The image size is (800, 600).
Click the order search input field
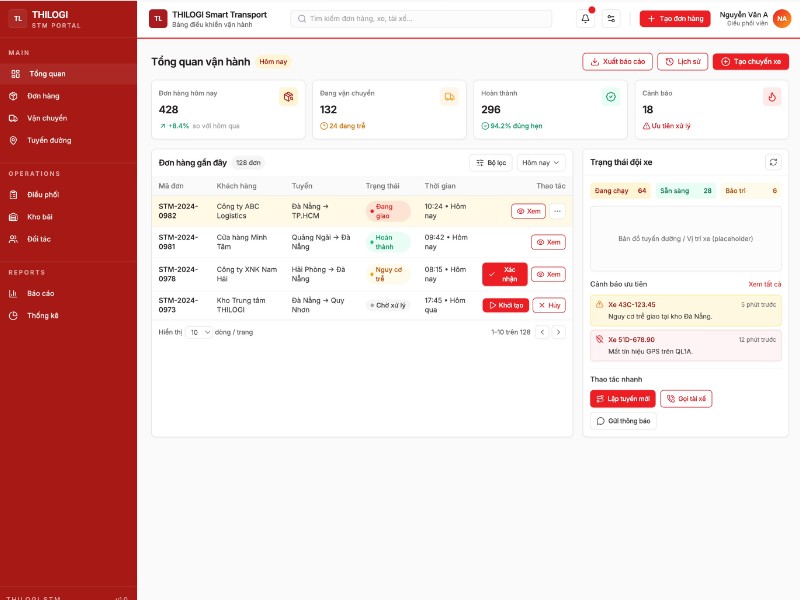click(x=421, y=18)
